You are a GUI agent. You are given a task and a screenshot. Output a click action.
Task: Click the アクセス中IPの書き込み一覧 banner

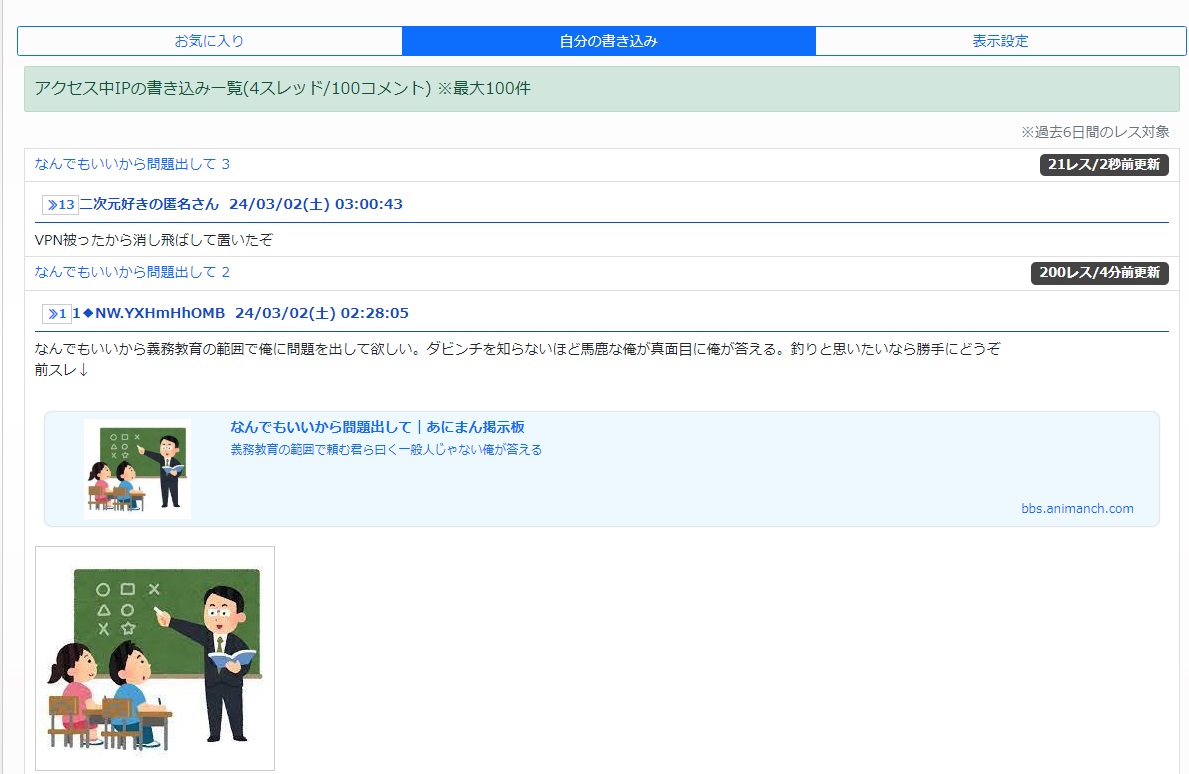[x=282, y=89]
